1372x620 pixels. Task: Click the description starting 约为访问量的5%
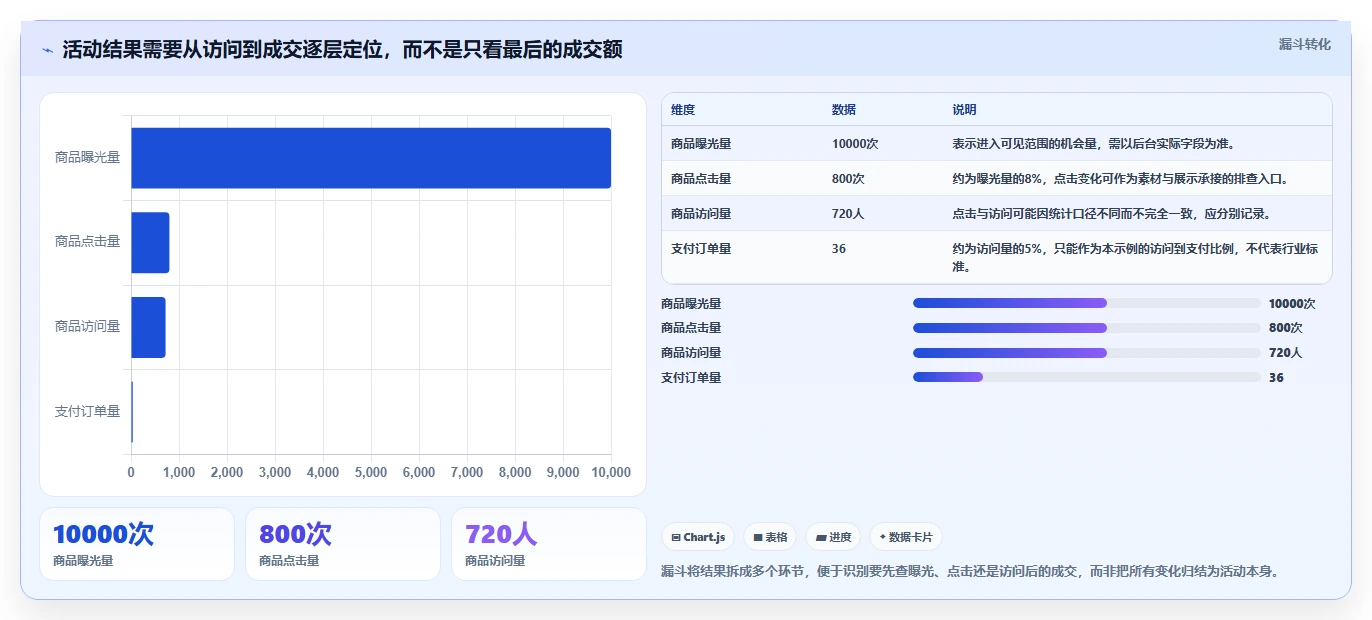[x=1135, y=258]
